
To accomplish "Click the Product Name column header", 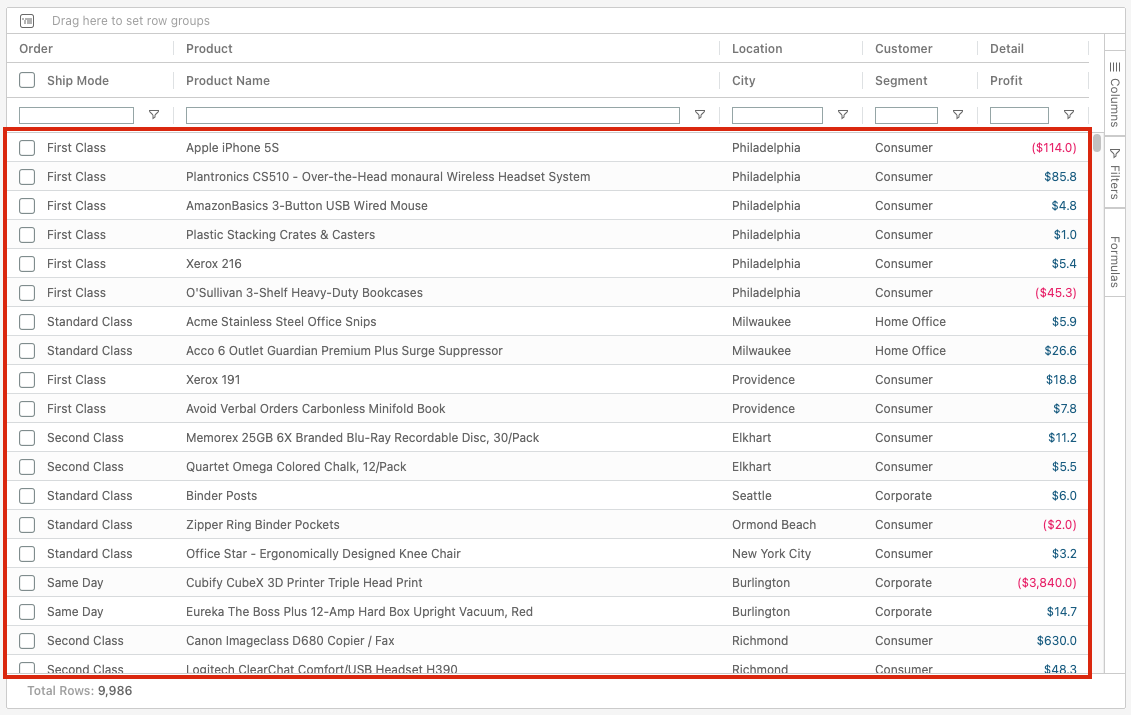I will point(228,81).
